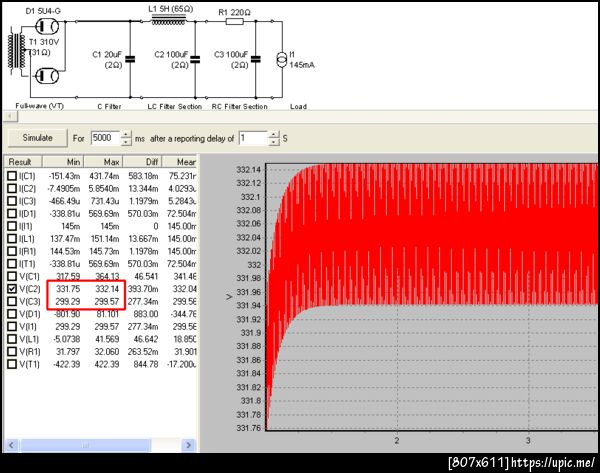The height and width of the screenshot is (473, 600).
Task: Click the Result column header
Action: (x=23, y=162)
